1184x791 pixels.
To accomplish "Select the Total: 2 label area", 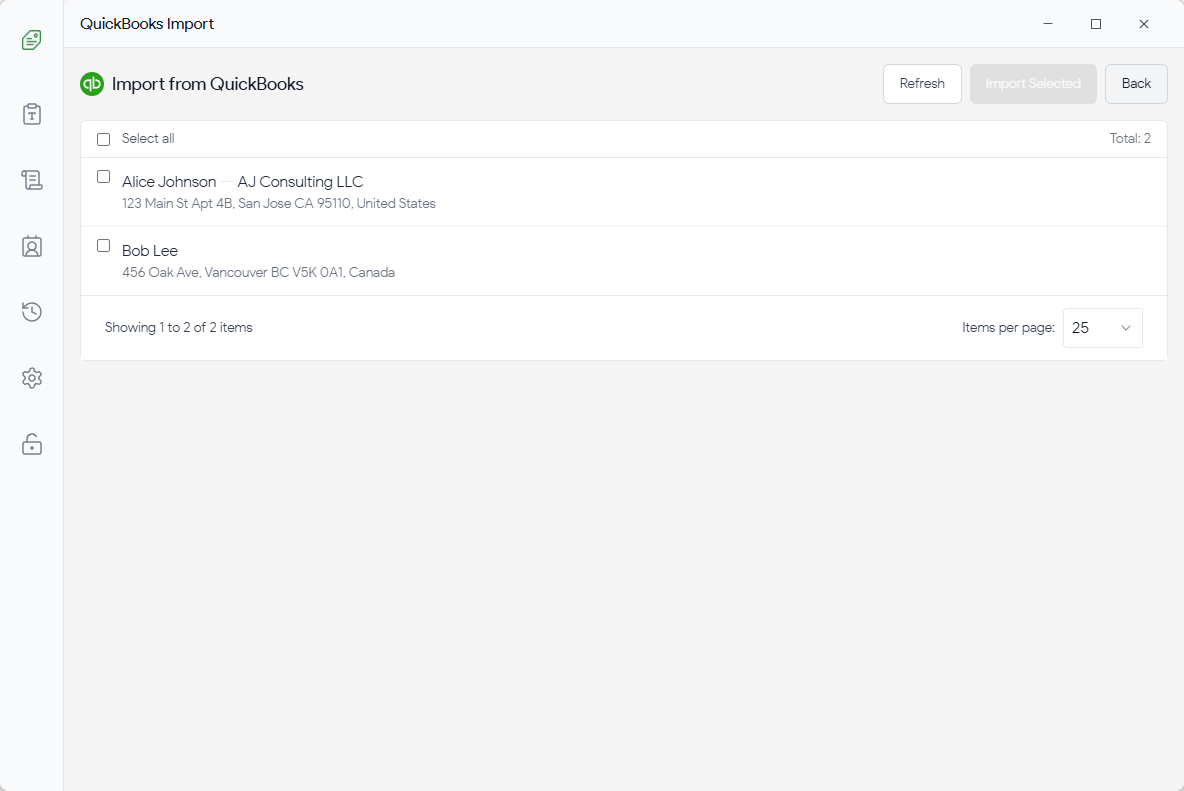I will coord(1130,138).
